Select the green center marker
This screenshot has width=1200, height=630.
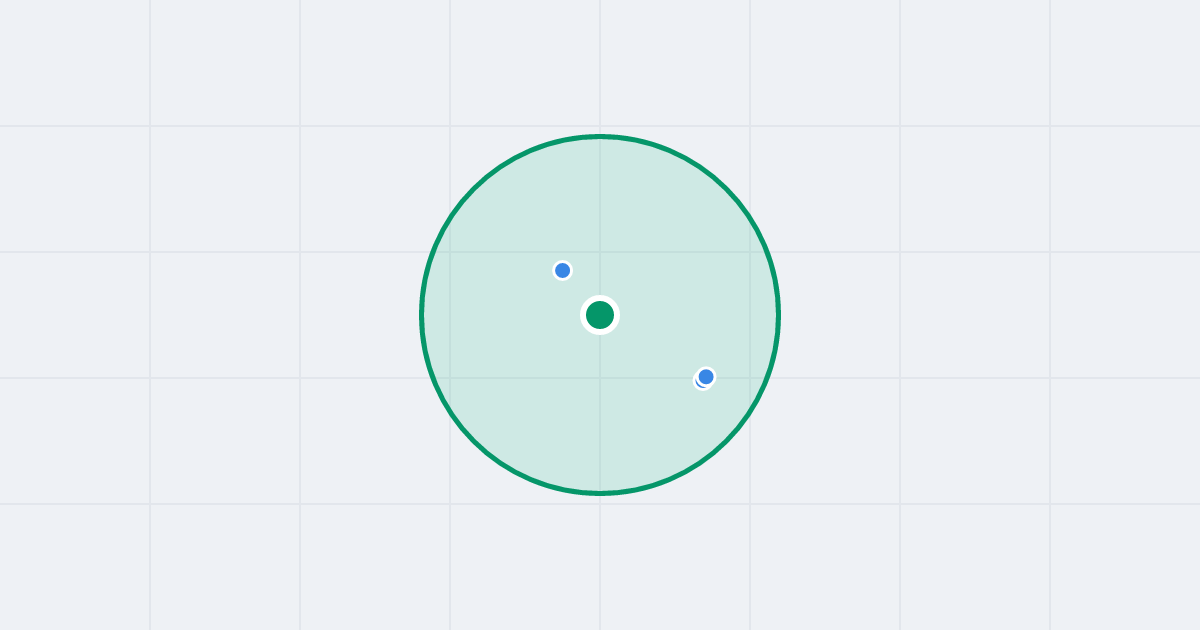(600, 315)
